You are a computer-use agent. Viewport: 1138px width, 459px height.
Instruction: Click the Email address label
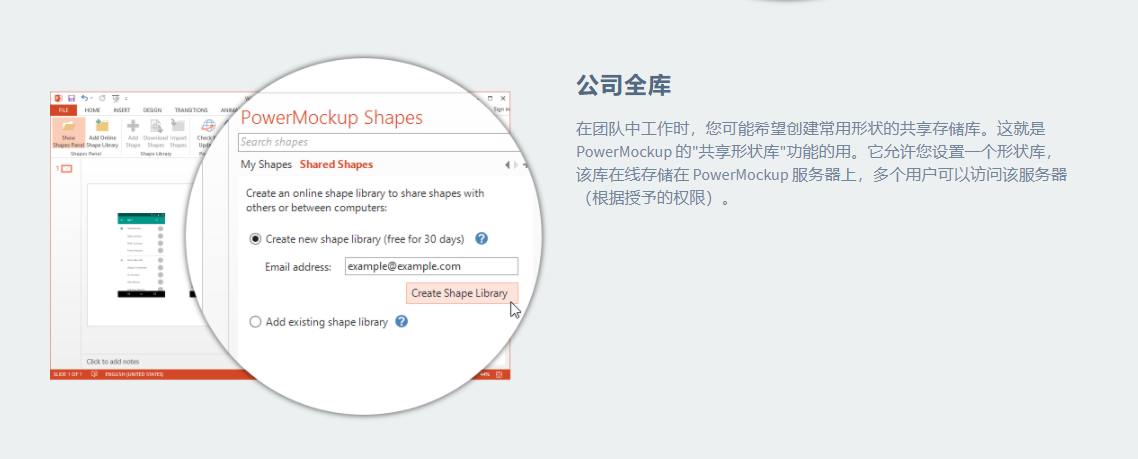click(x=298, y=267)
